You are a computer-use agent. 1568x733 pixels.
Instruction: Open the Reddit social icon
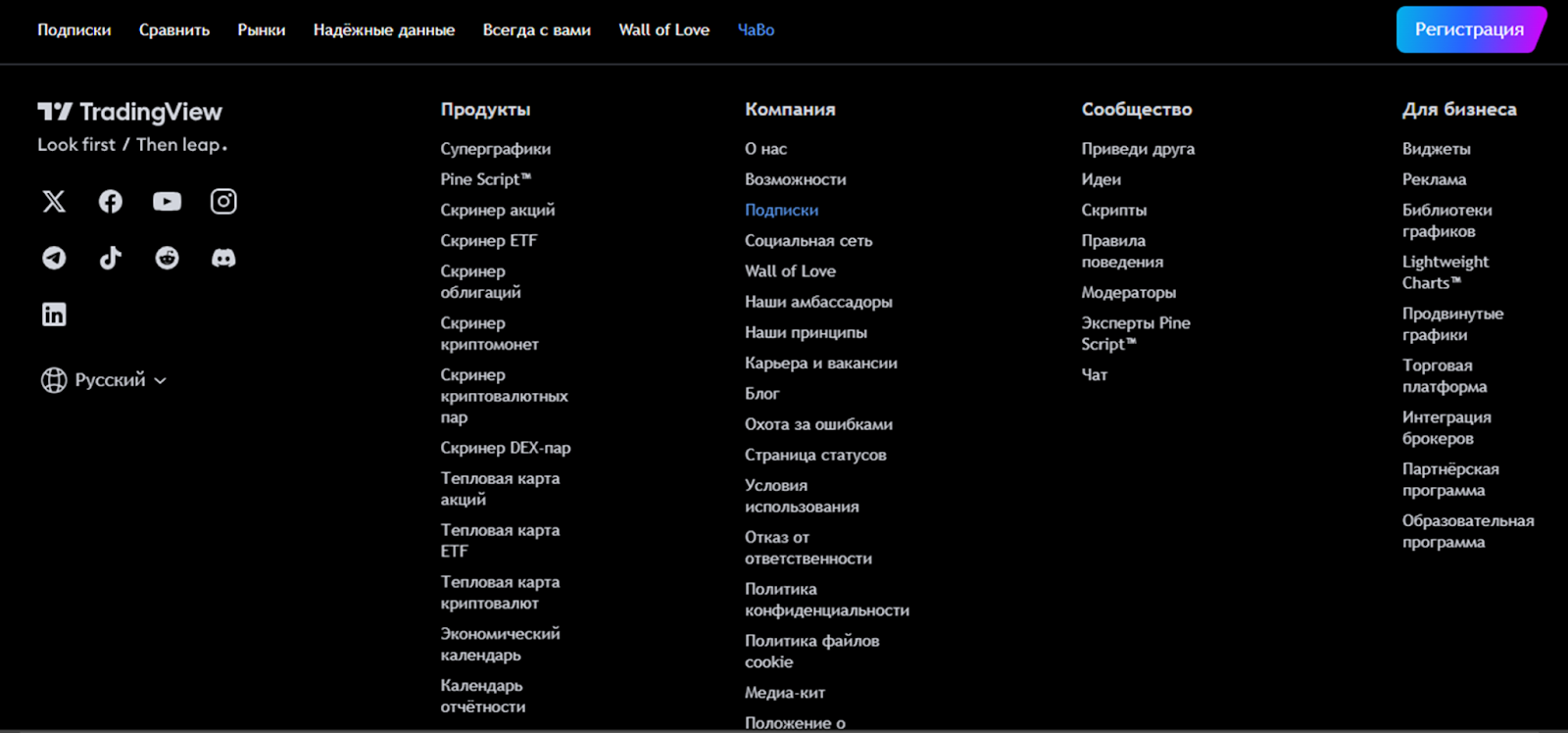167,258
